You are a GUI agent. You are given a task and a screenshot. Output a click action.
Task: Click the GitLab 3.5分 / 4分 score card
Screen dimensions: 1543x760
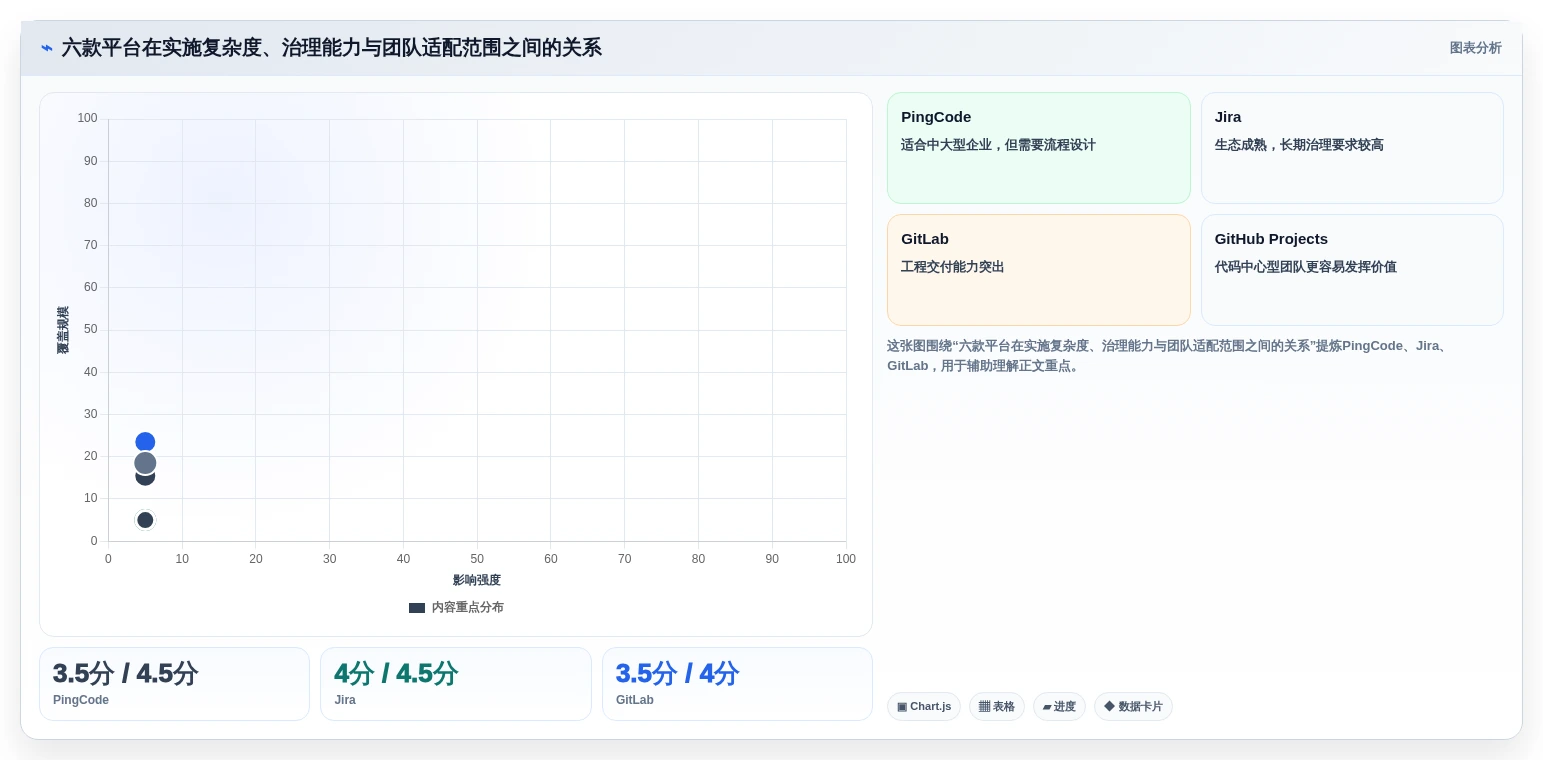pos(737,684)
